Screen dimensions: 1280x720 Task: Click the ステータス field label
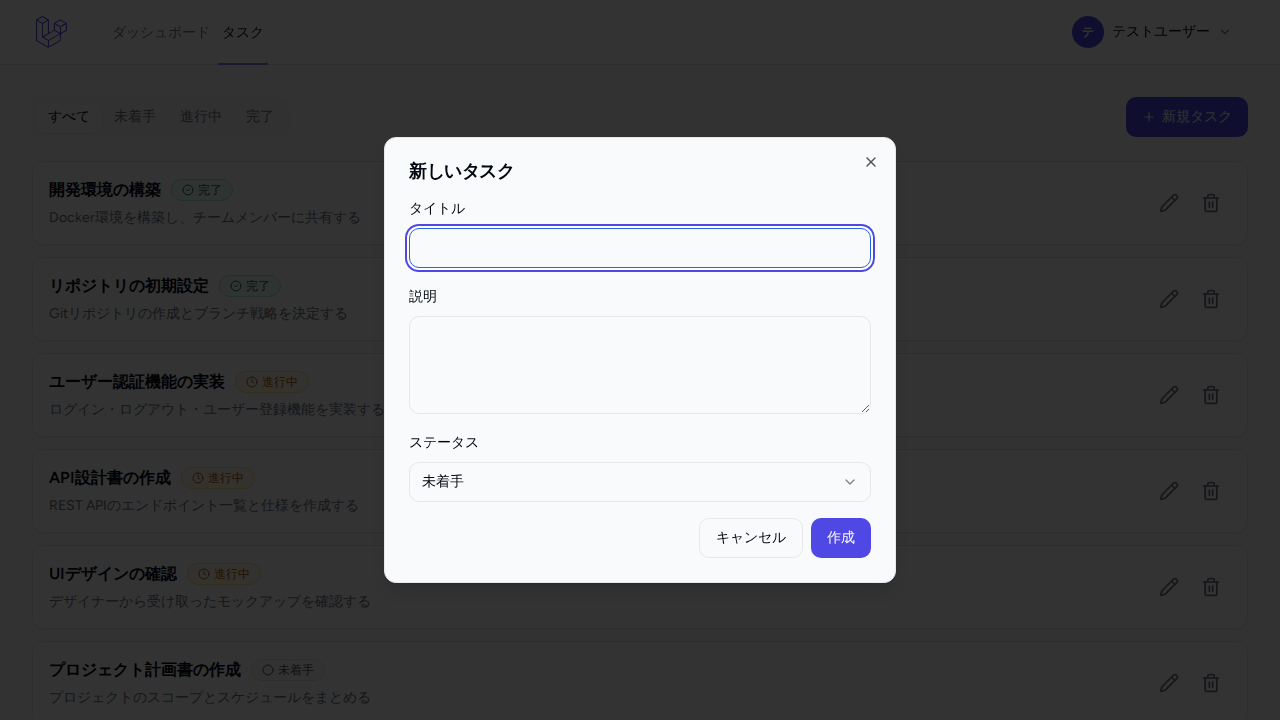444,442
